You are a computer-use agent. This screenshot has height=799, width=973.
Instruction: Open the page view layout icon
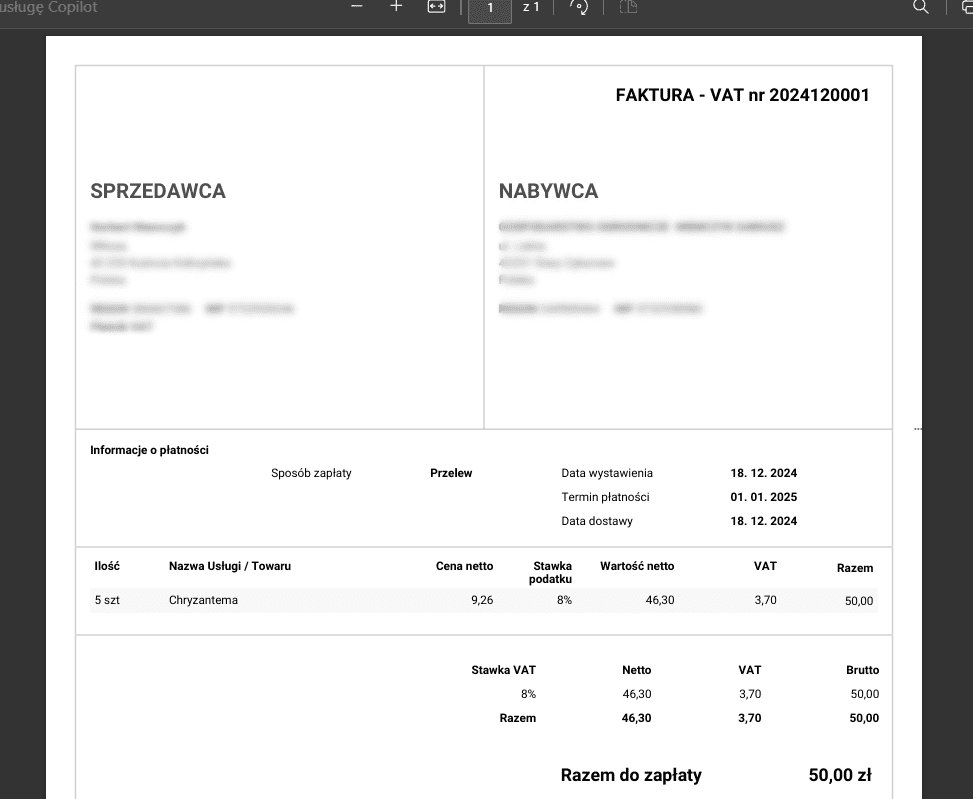[627, 7]
